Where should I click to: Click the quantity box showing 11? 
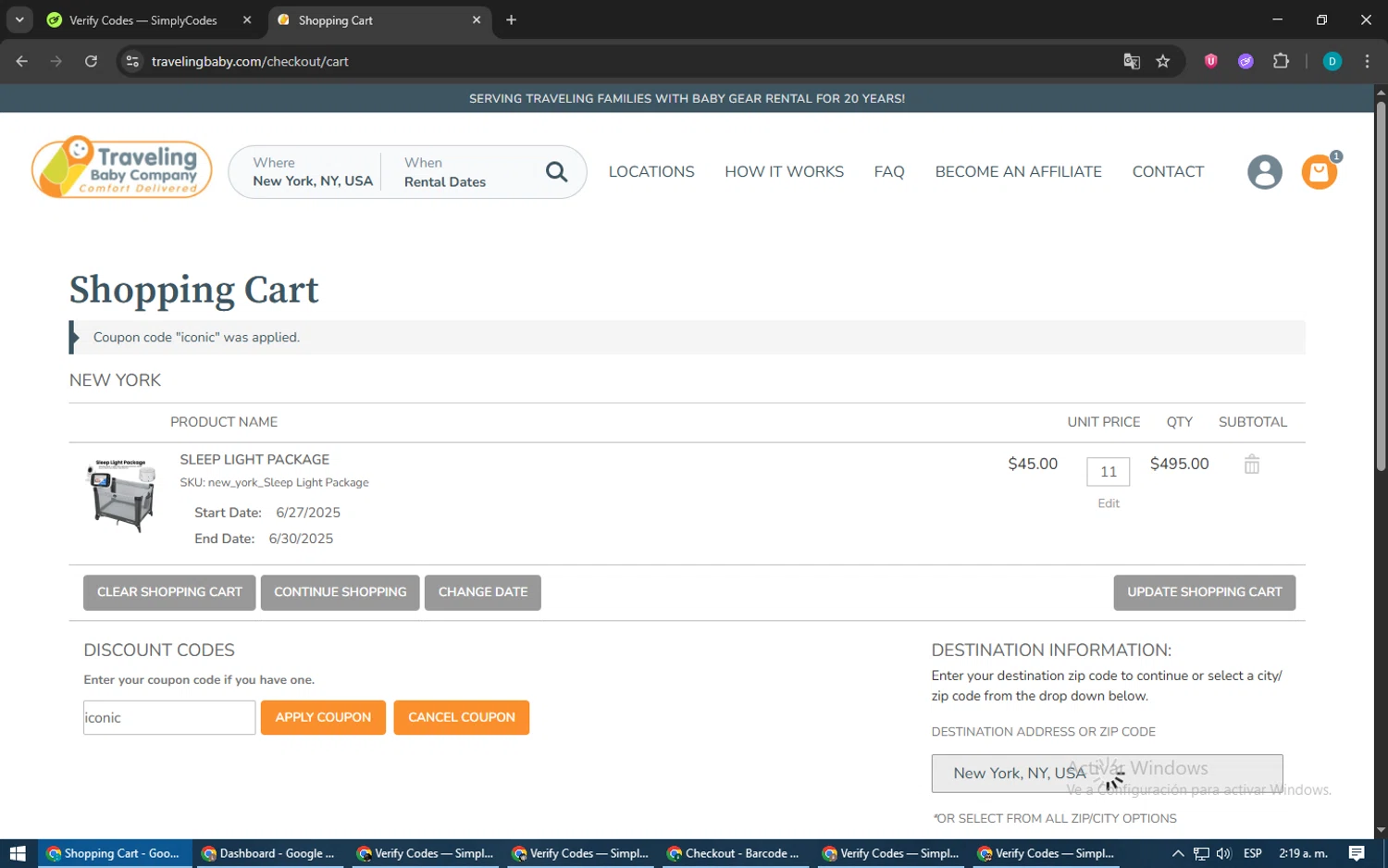coord(1109,472)
